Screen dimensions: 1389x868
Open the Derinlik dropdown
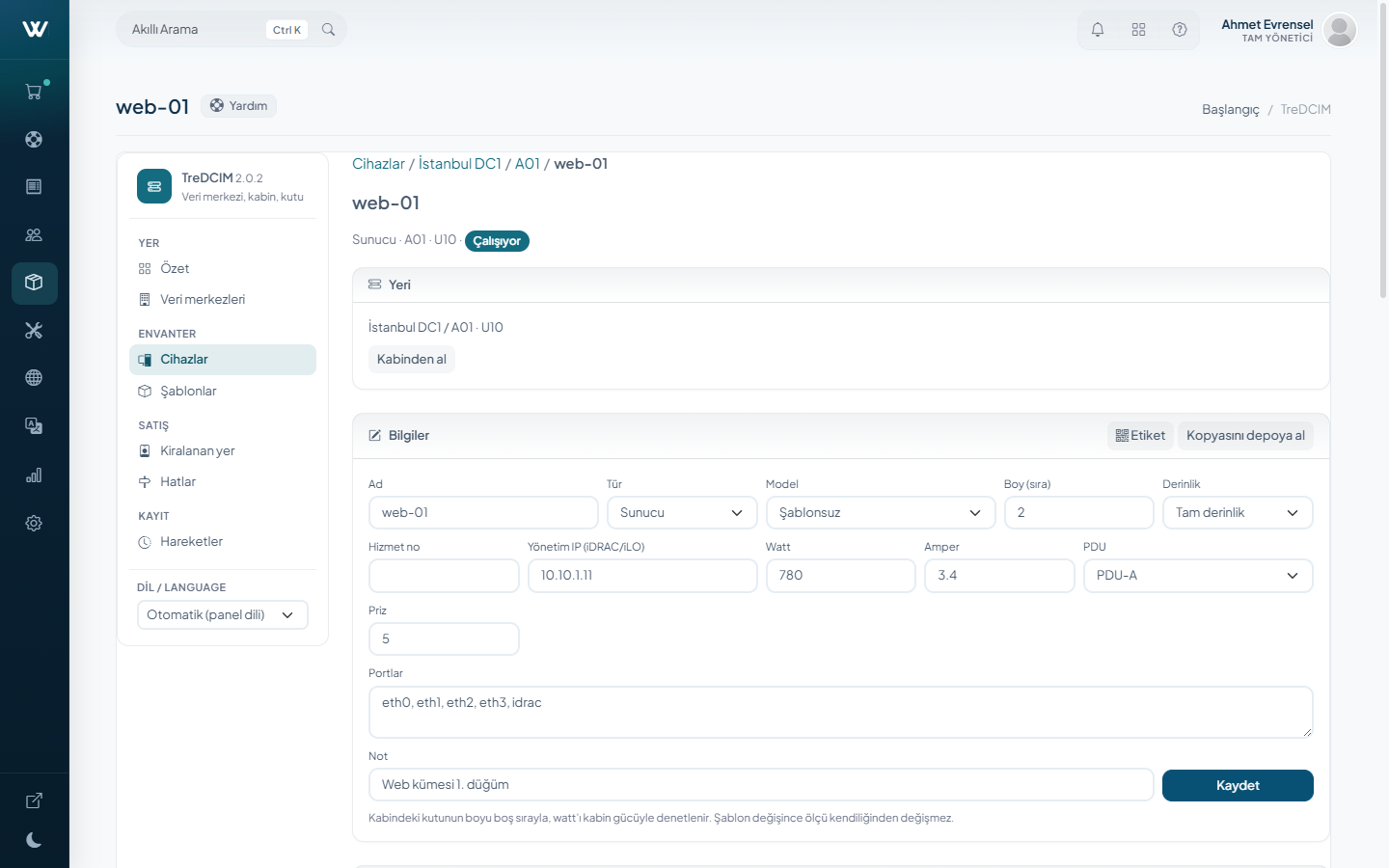[1238, 513]
